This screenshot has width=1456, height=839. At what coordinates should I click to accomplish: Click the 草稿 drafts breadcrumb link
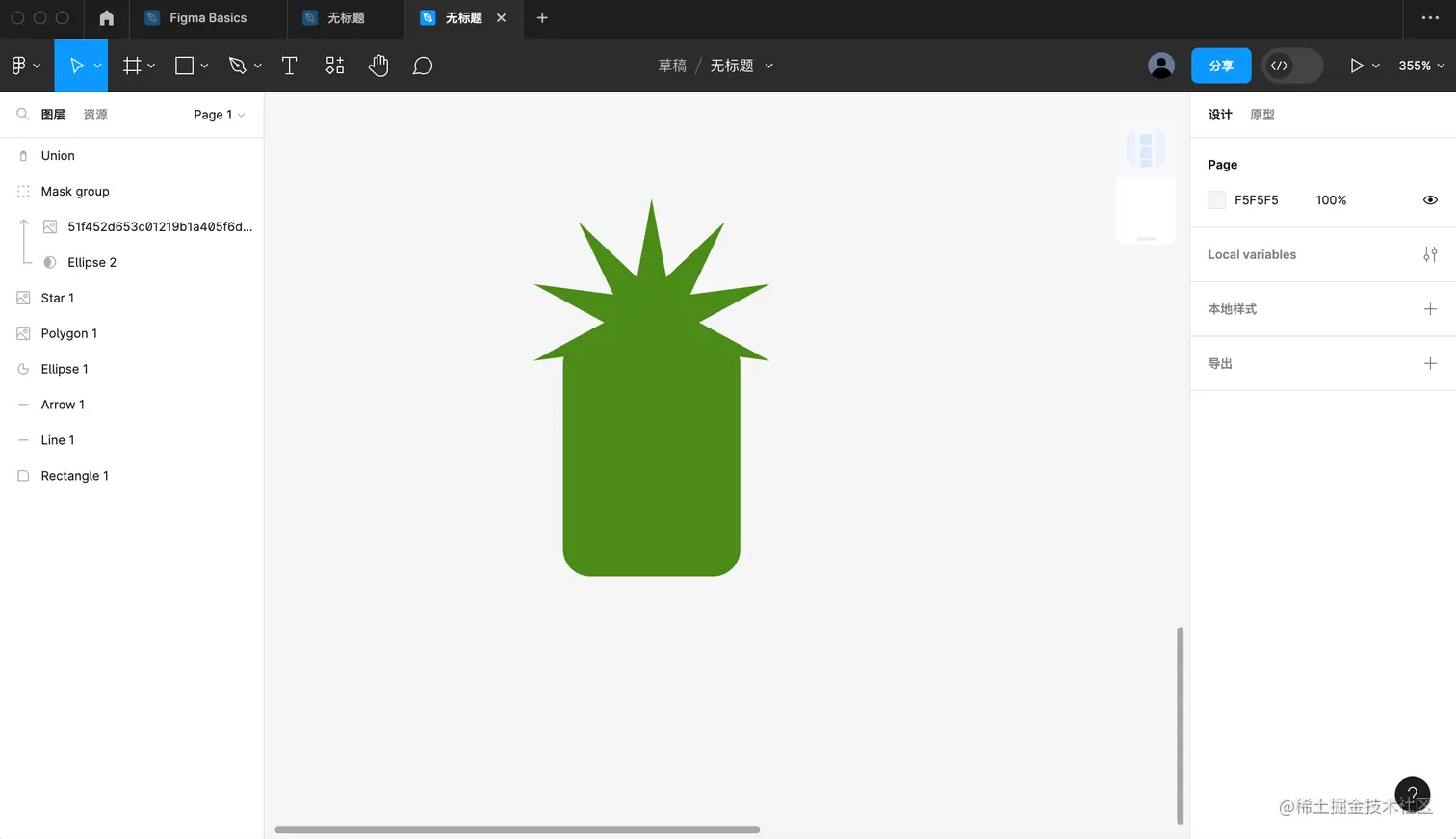point(672,66)
